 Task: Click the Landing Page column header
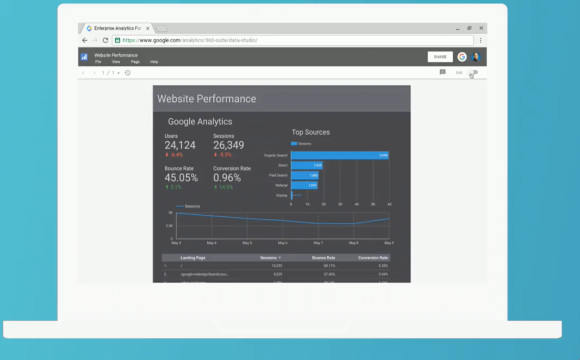pos(193,258)
